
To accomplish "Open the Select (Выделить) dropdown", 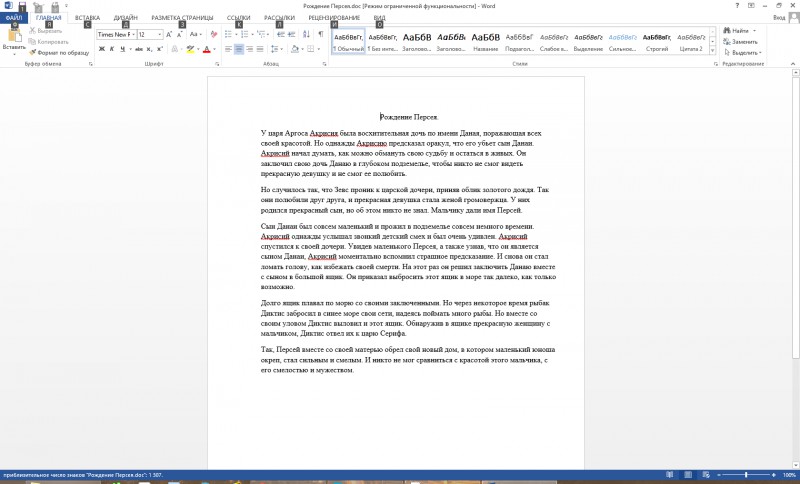I will (x=742, y=53).
